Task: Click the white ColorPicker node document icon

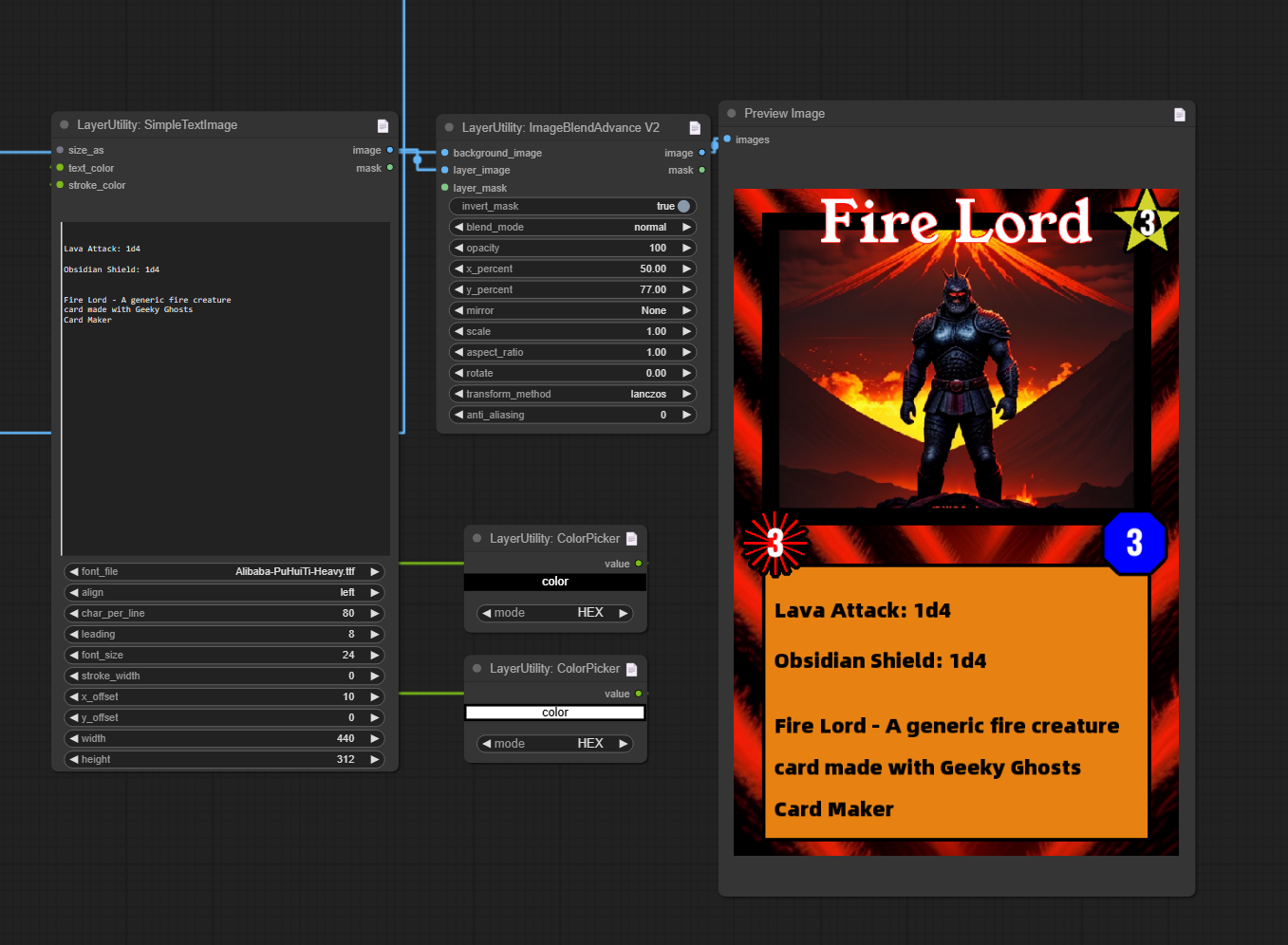Action: coord(632,669)
